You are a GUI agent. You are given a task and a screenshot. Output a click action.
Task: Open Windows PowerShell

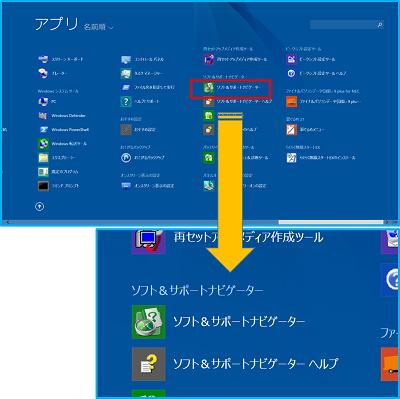(x=63, y=130)
